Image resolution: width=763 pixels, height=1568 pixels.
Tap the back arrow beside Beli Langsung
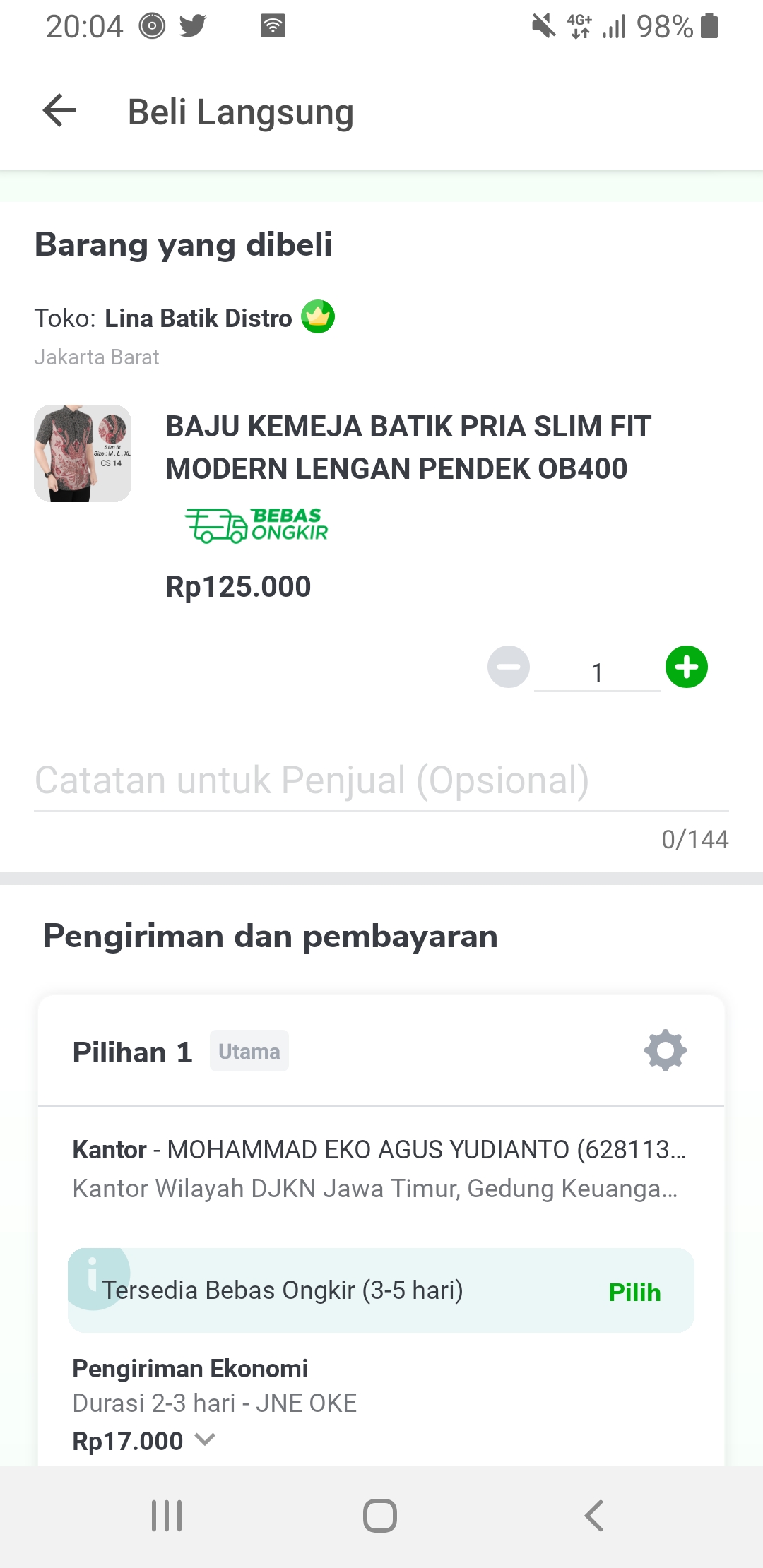pyautogui.click(x=60, y=111)
